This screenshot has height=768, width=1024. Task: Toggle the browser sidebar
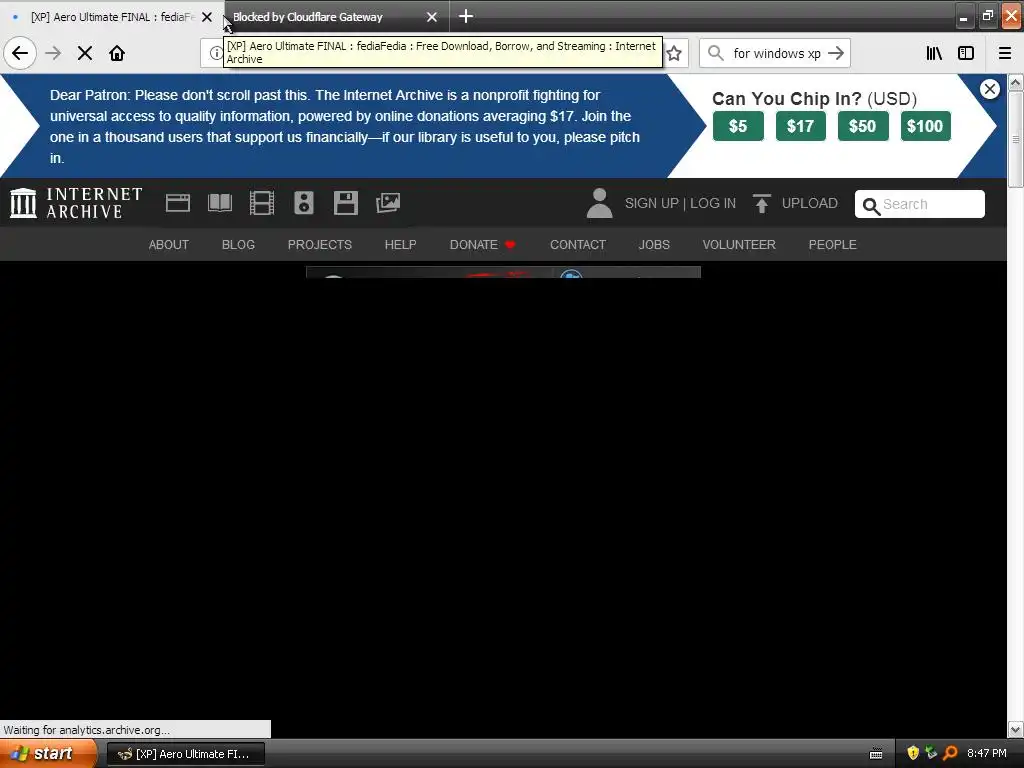(966, 53)
